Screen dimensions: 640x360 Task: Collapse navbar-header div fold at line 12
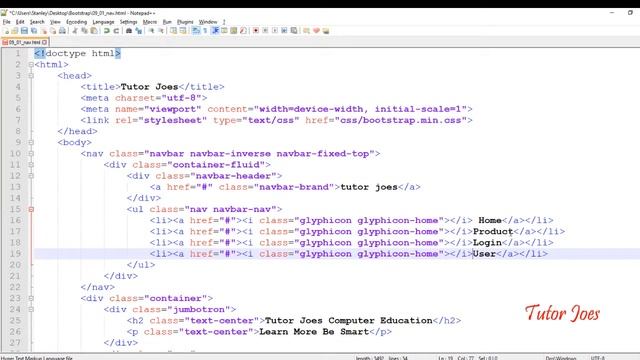point(31,176)
